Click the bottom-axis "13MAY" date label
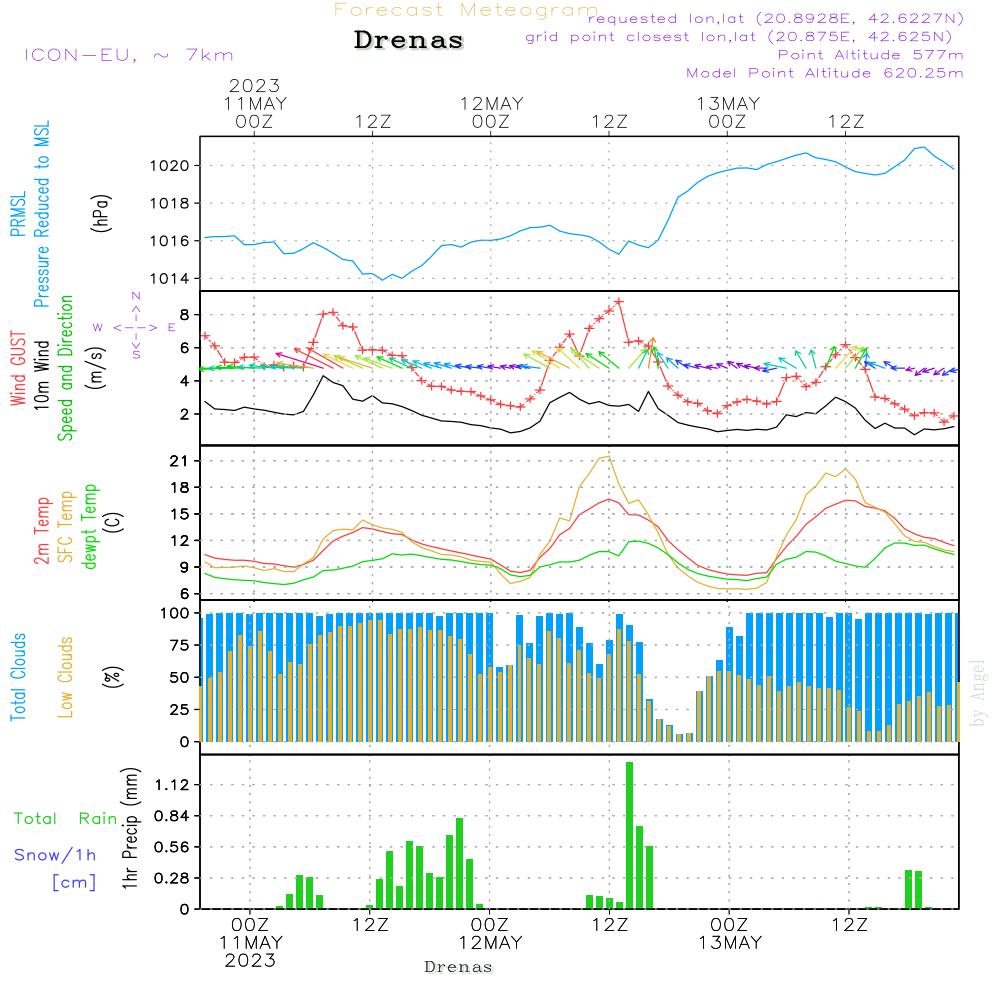 pyautogui.click(x=730, y=943)
